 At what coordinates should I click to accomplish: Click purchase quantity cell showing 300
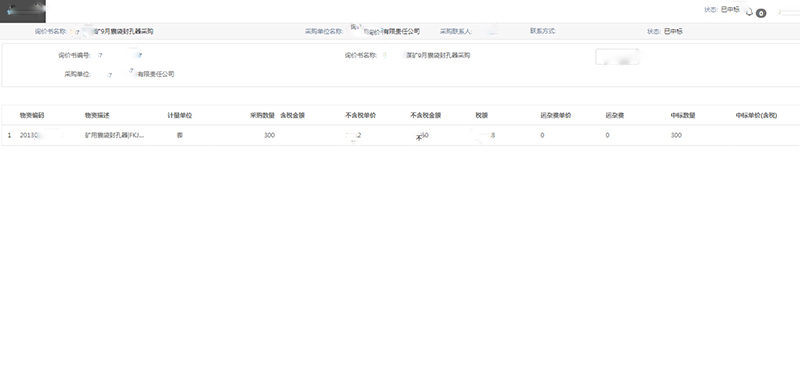[x=269, y=135]
